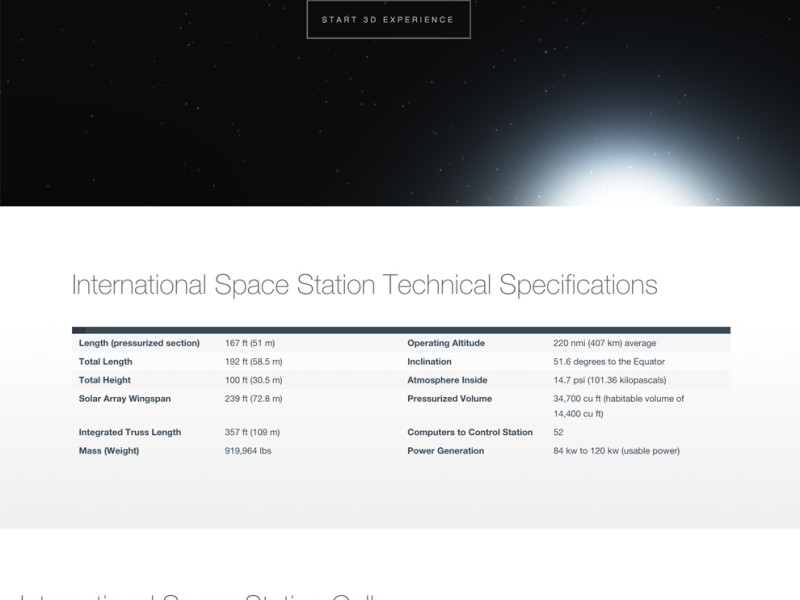Click the 51.6 degrees to the Equator value

click(x=609, y=362)
